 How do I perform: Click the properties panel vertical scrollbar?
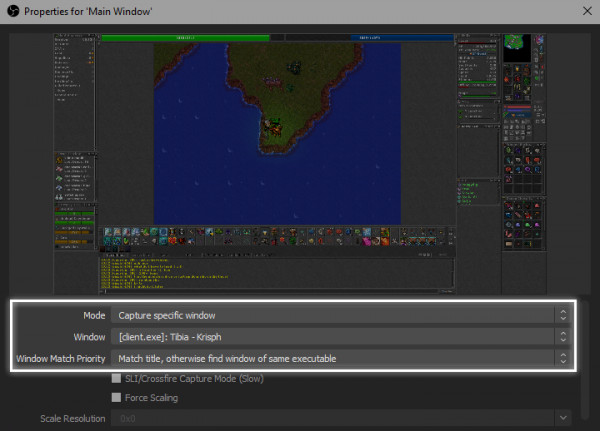584,358
